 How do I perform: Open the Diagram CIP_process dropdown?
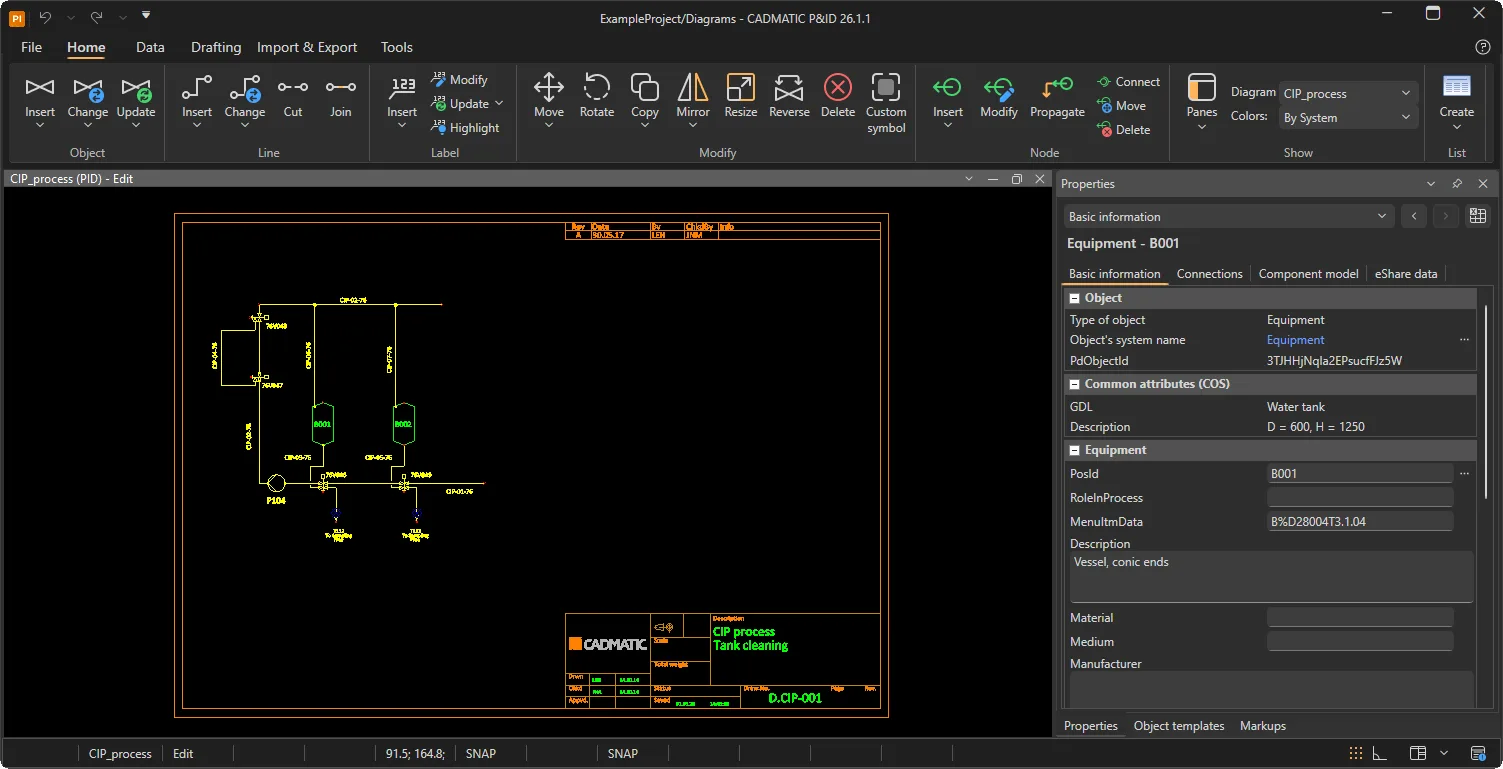pyautogui.click(x=1349, y=93)
